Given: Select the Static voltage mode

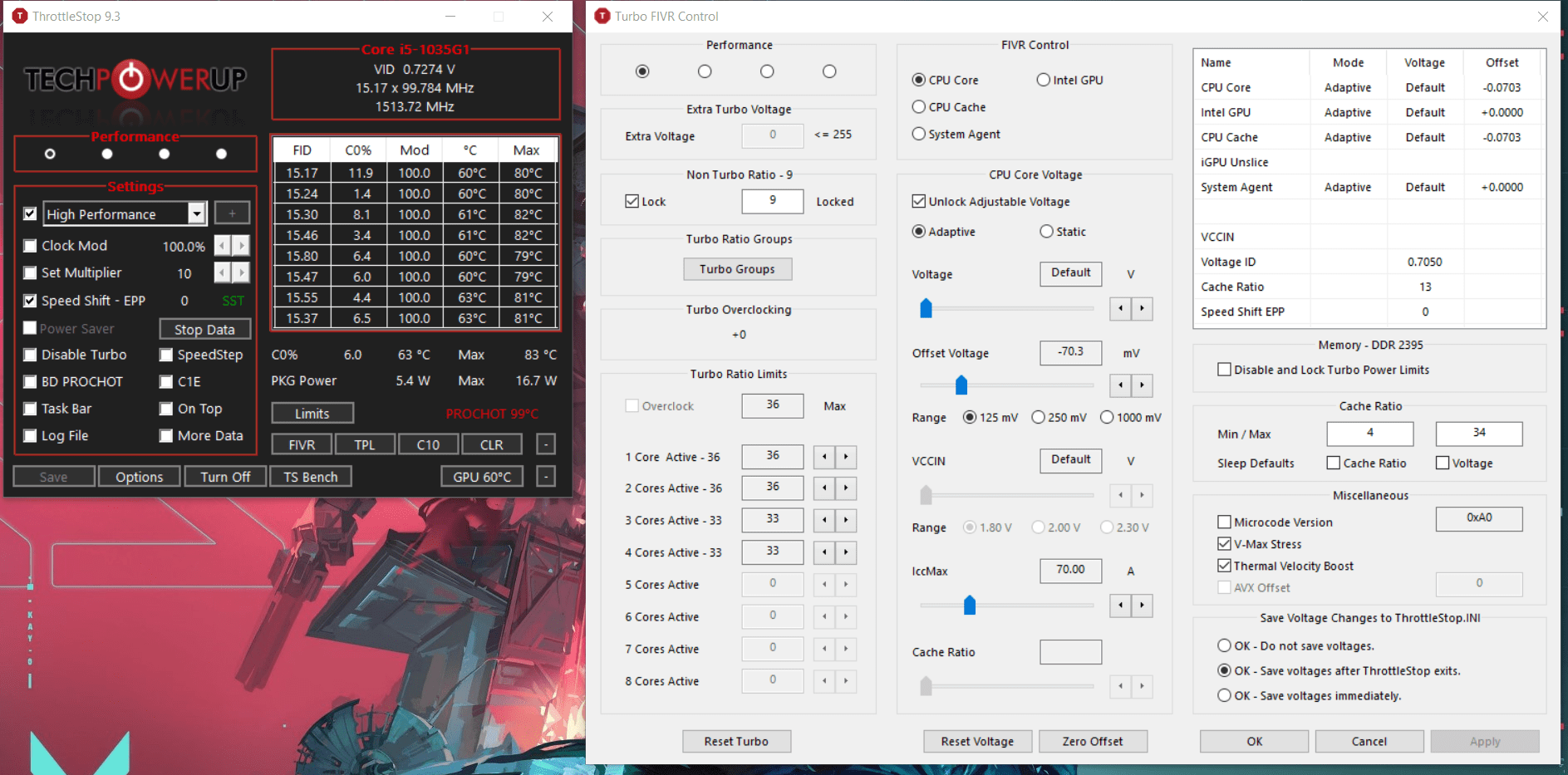Looking at the screenshot, I should tap(1045, 231).
